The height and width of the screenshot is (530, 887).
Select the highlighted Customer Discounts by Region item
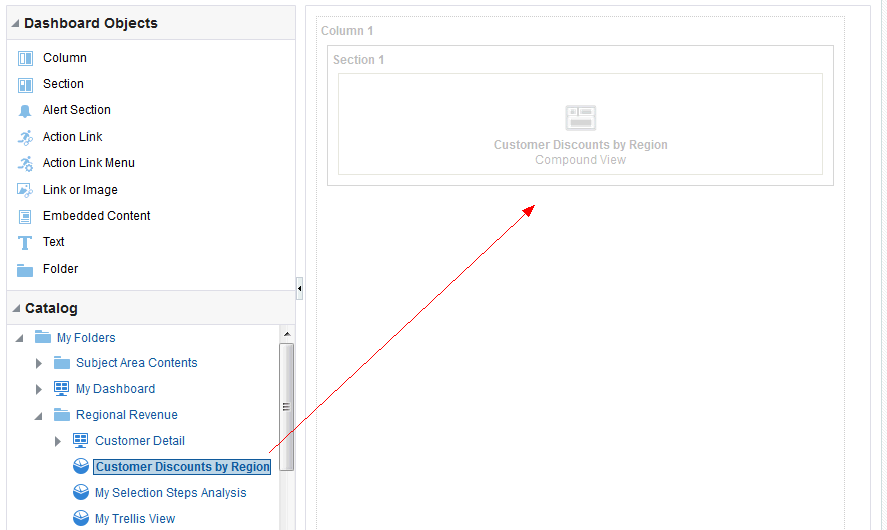point(182,467)
